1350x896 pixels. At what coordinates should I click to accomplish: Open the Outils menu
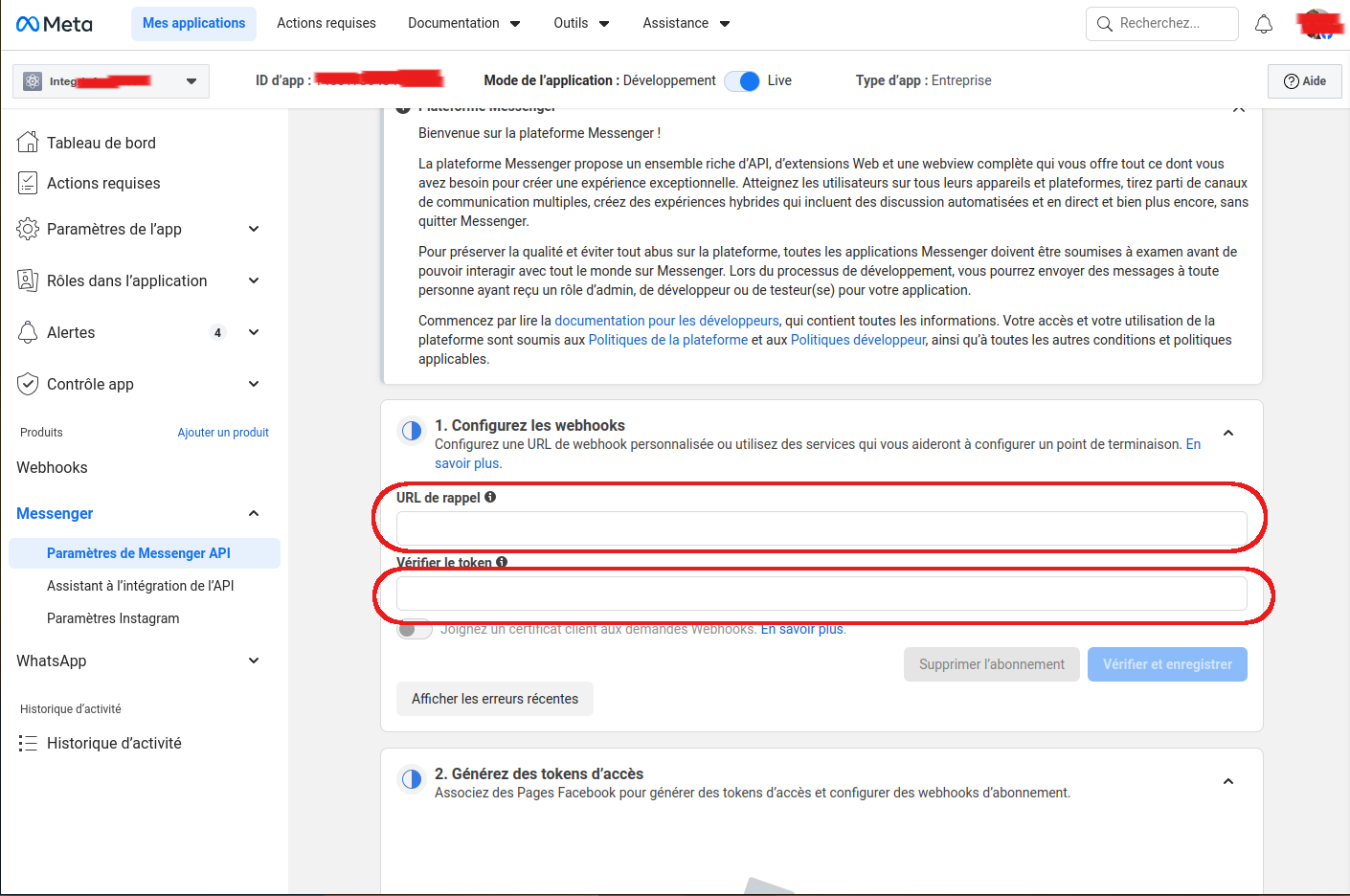click(581, 24)
